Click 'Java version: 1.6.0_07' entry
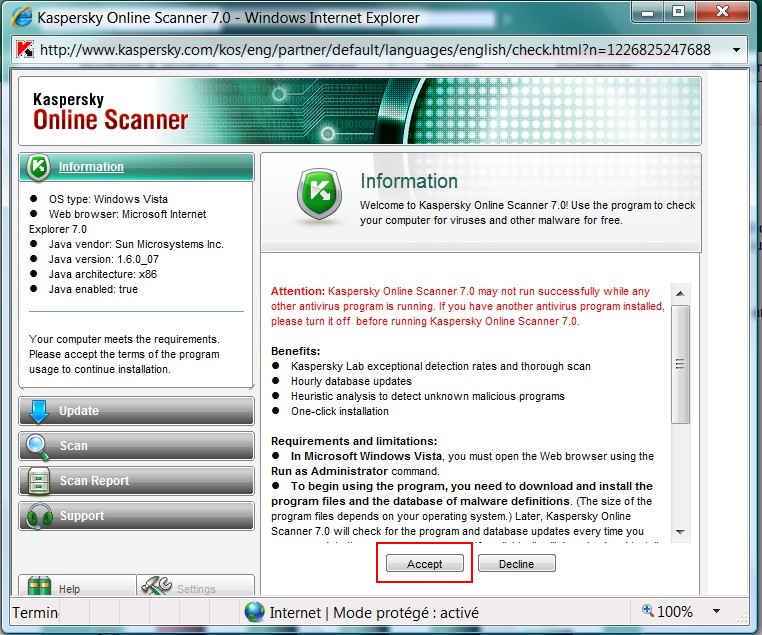The height and width of the screenshot is (635, 762). (x=104, y=259)
